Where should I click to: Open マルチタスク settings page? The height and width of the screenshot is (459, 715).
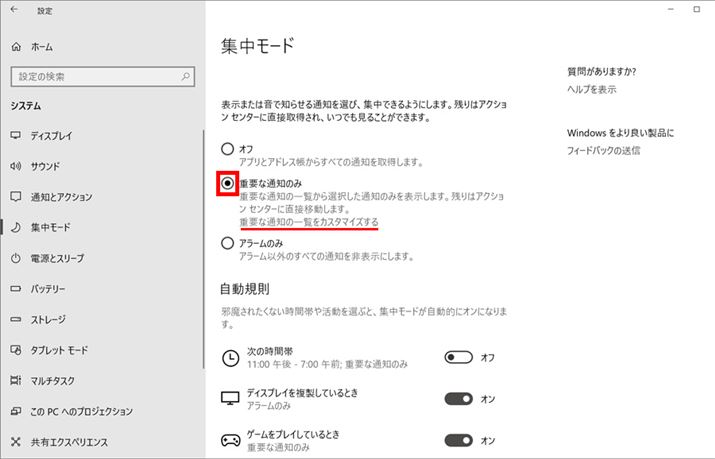point(52,380)
